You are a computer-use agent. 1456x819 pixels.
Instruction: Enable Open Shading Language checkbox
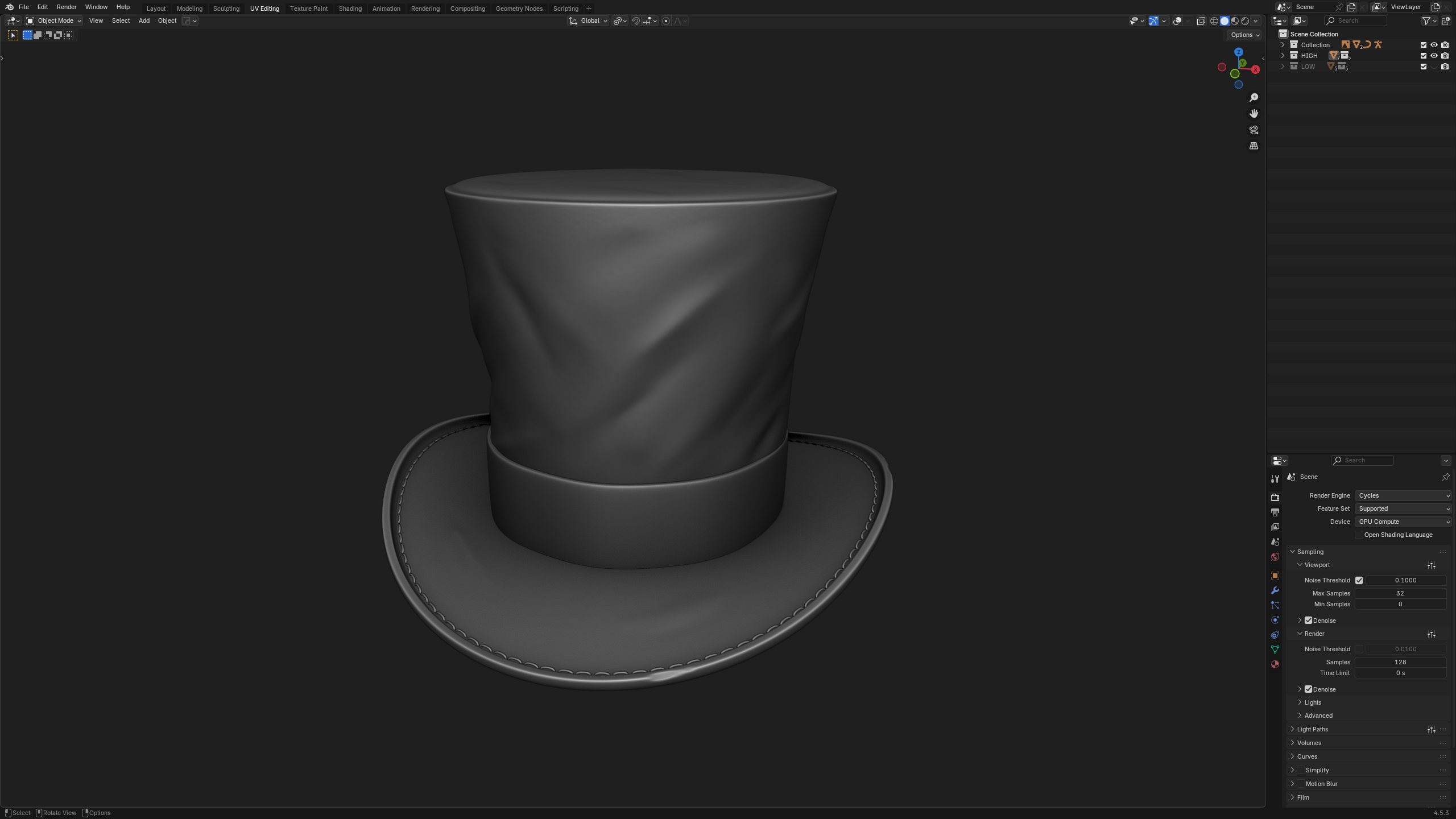pyautogui.click(x=1359, y=535)
